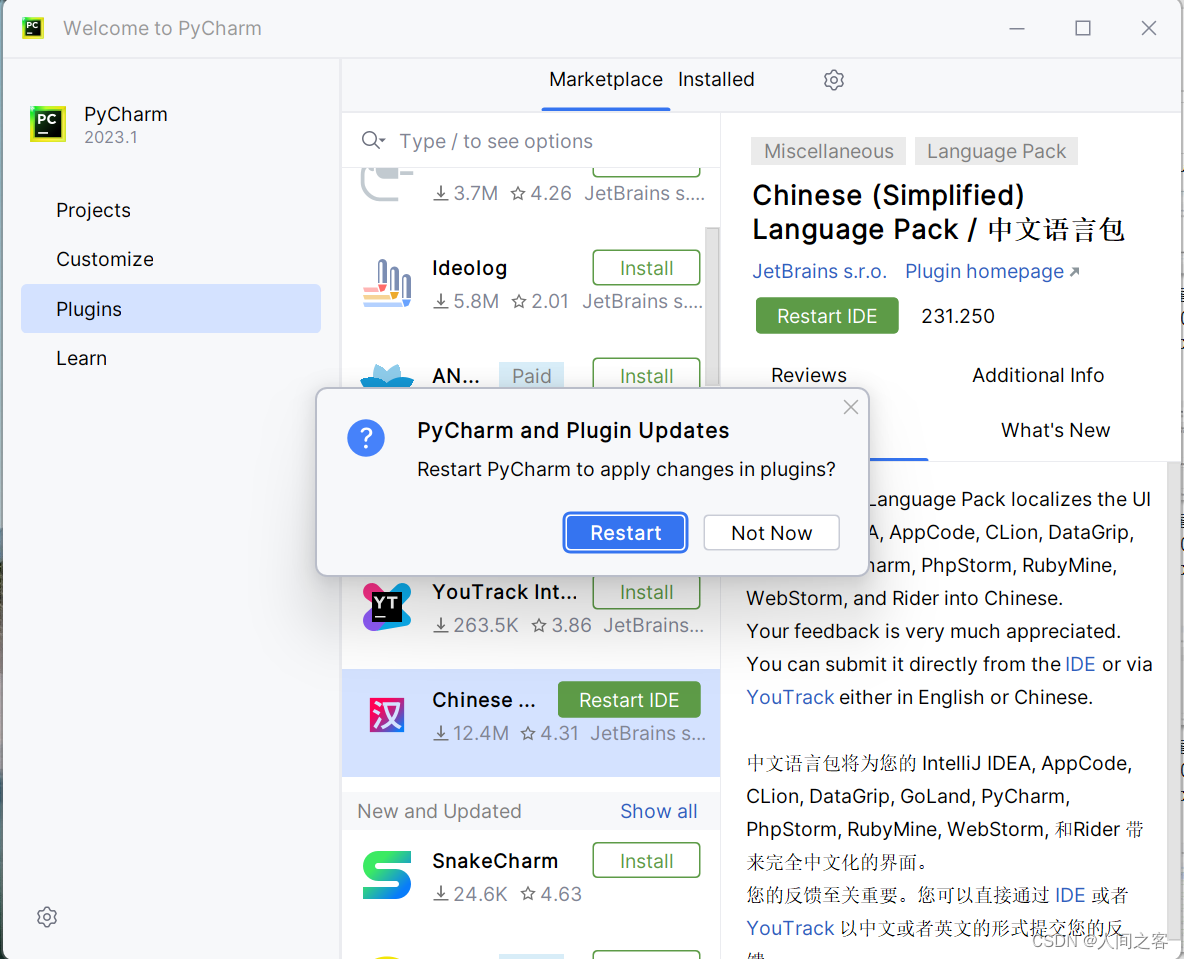This screenshot has width=1184, height=959.
Task: Close the plugin updates dialog
Action: [x=850, y=407]
